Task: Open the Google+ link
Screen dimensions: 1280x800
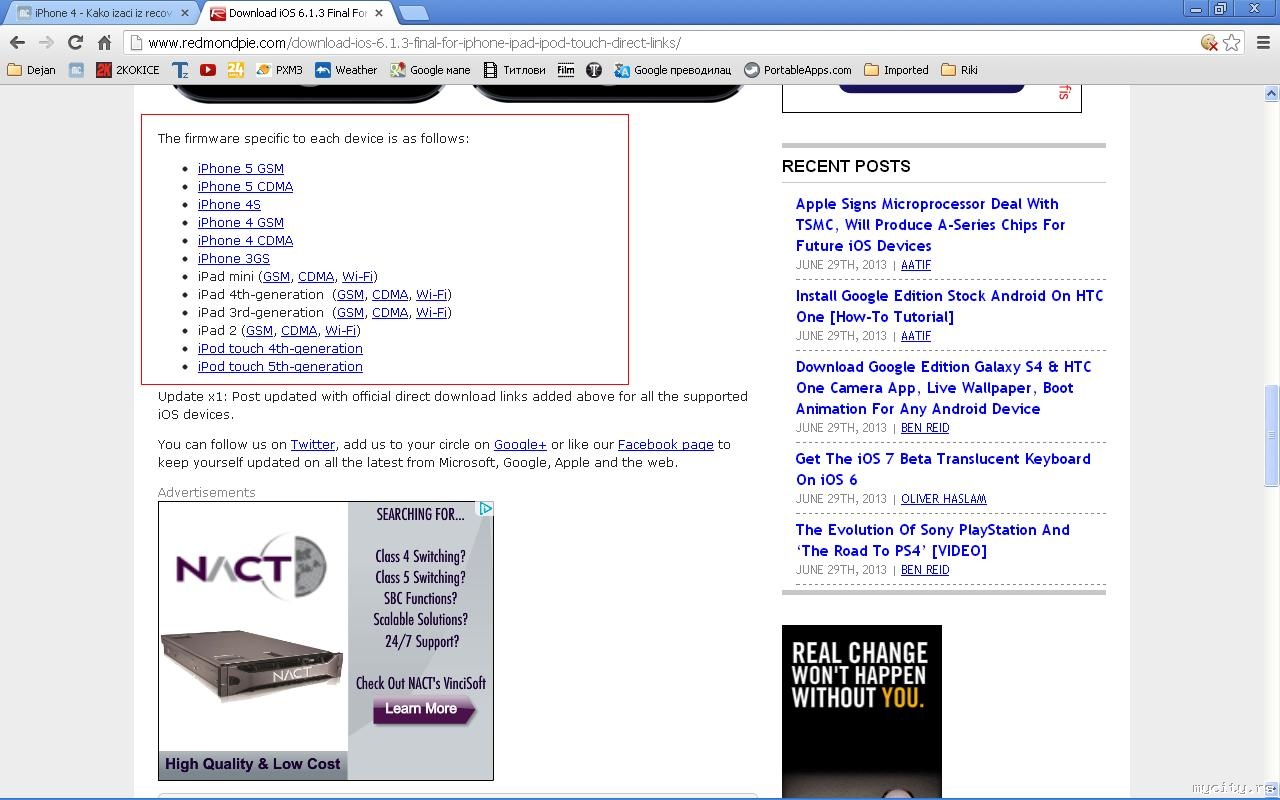Action: (520, 445)
